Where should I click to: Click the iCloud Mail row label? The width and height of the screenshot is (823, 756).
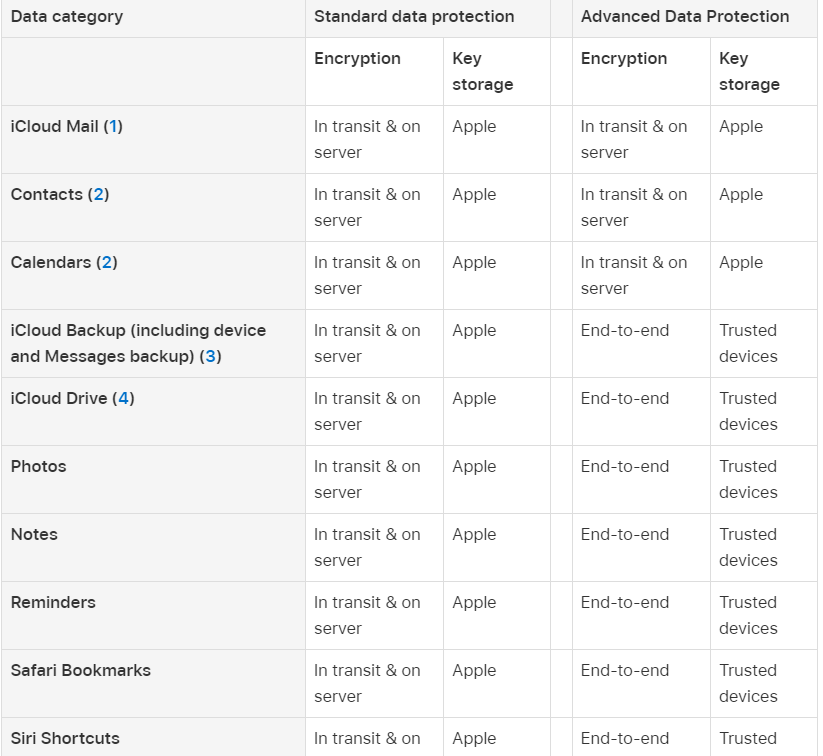click(54, 127)
